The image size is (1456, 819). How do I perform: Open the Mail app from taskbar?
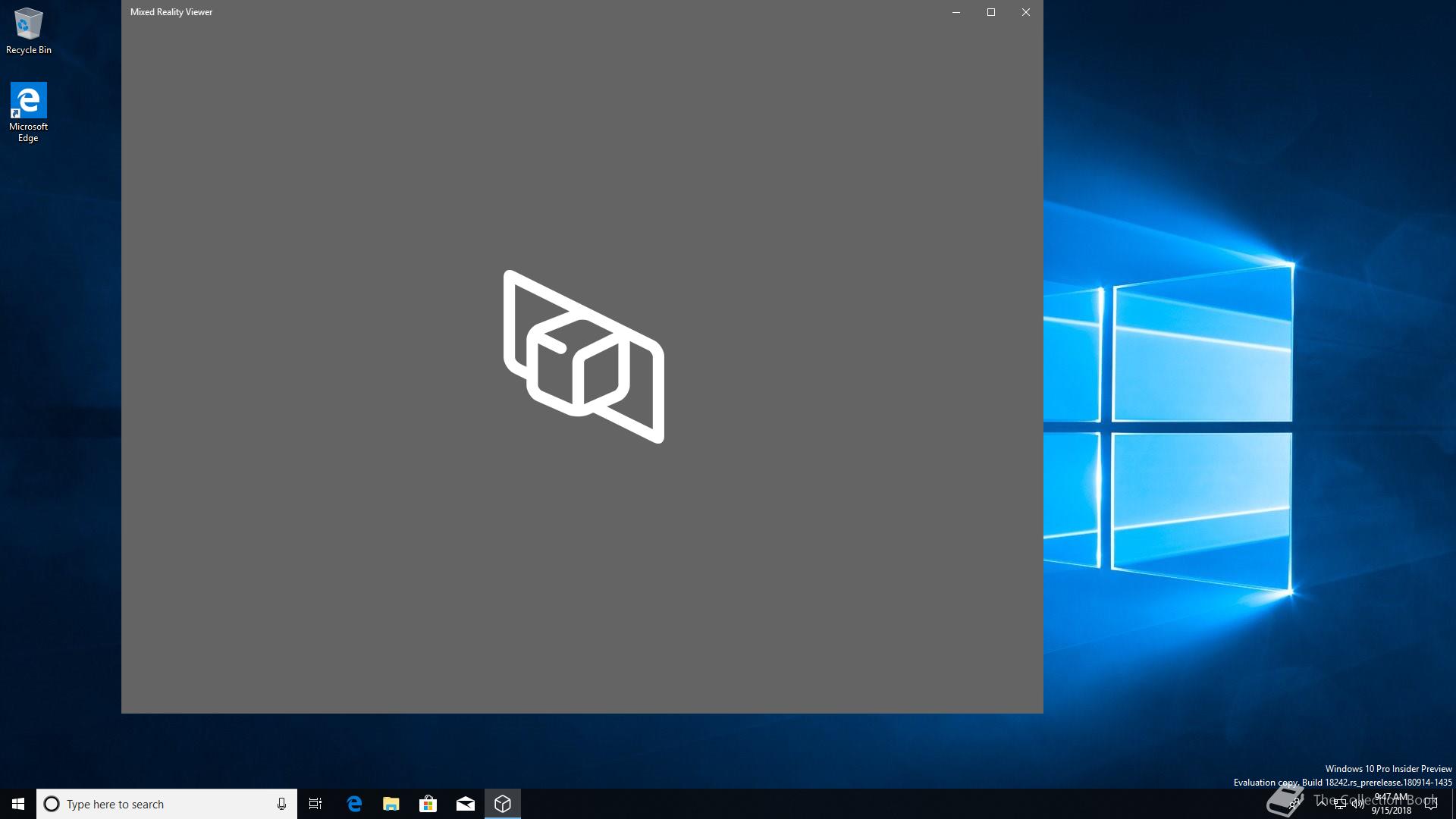pos(466,804)
